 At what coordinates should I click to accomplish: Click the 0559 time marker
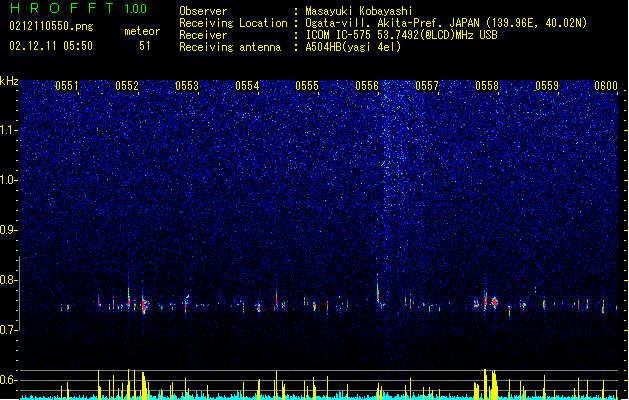point(547,86)
